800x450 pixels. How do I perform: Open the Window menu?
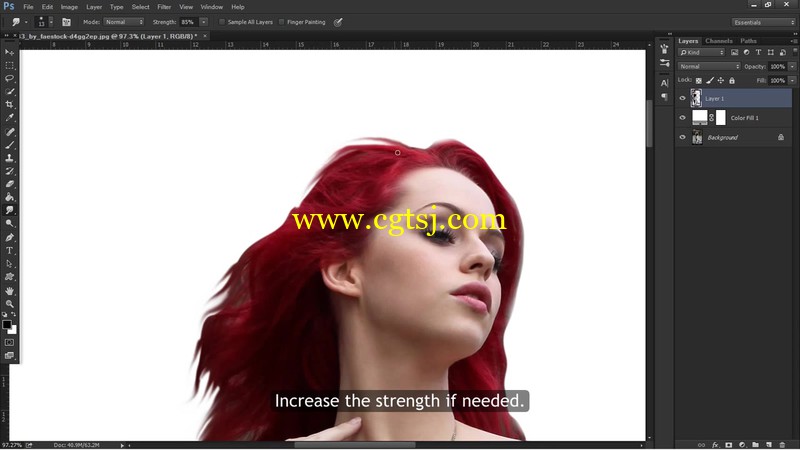(x=211, y=7)
